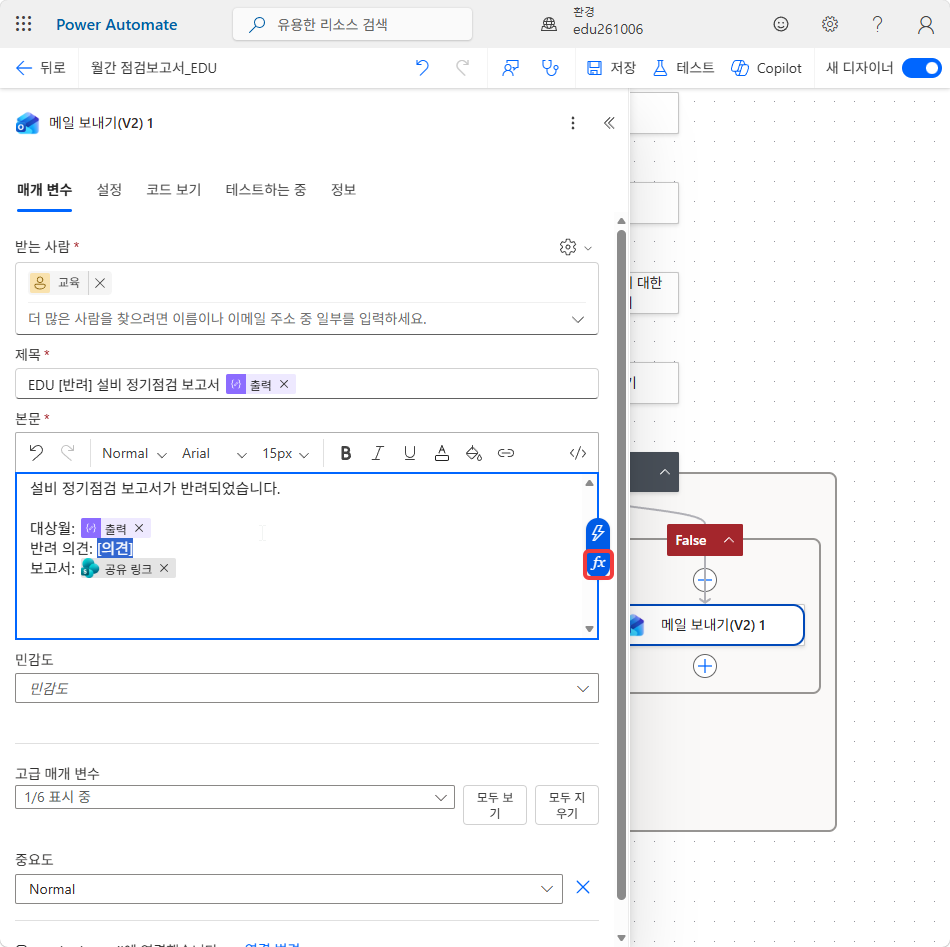Click the 모두 지우기 button
Image resolution: width=950 pixels, height=947 pixels.
[566, 805]
